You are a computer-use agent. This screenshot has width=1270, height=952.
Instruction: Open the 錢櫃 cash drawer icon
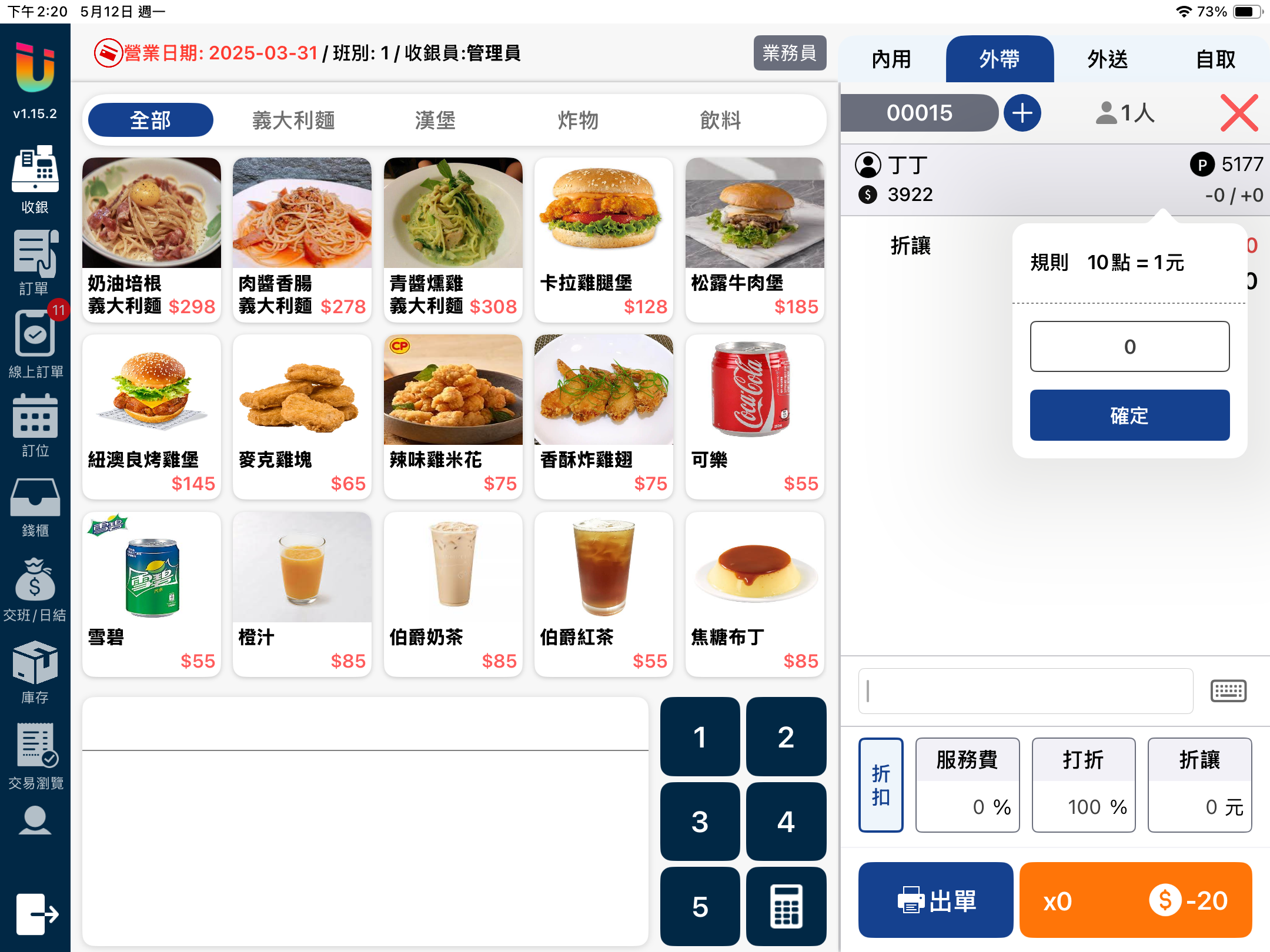pyautogui.click(x=35, y=507)
